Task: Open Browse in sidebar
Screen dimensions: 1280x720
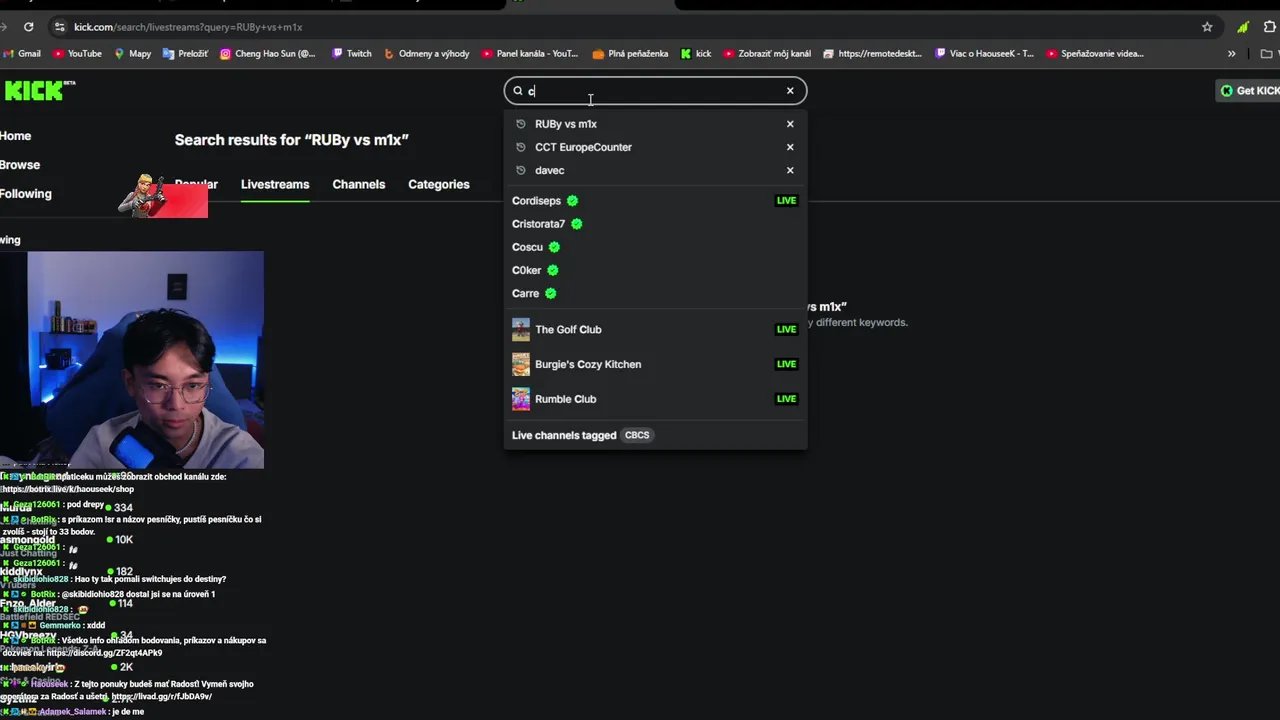Action: click(x=20, y=165)
